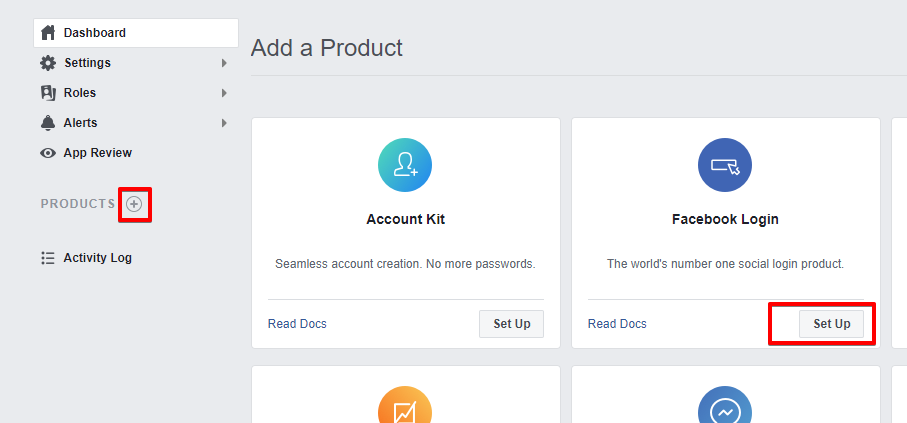Click the Add a Product heading

327,47
